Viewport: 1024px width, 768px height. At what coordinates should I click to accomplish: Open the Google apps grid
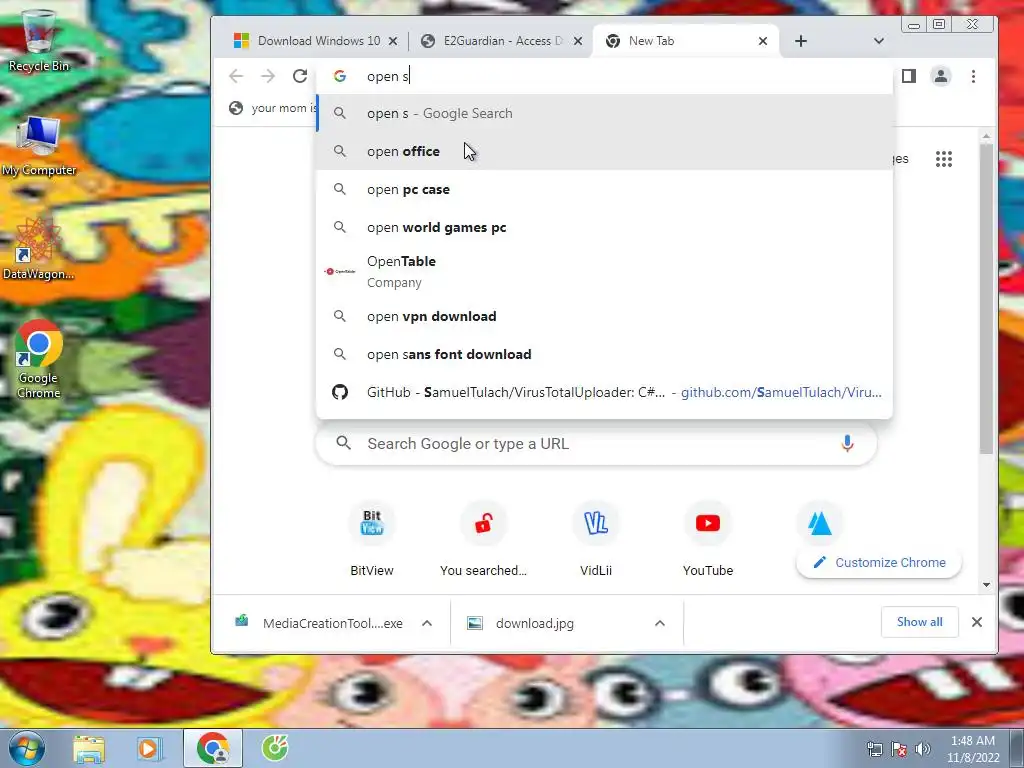(x=944, y=159)
